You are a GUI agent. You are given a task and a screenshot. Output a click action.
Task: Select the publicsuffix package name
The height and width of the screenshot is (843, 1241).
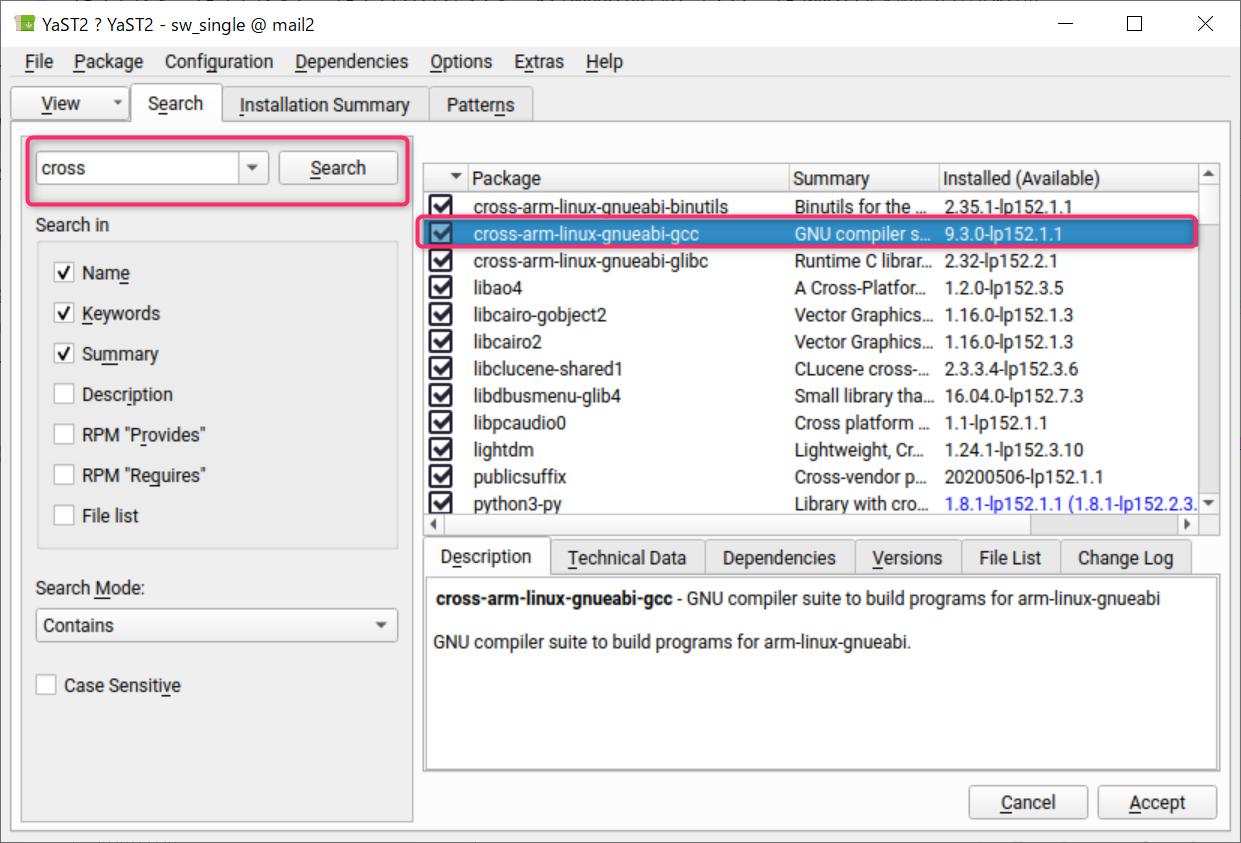[x=520, y=476]
